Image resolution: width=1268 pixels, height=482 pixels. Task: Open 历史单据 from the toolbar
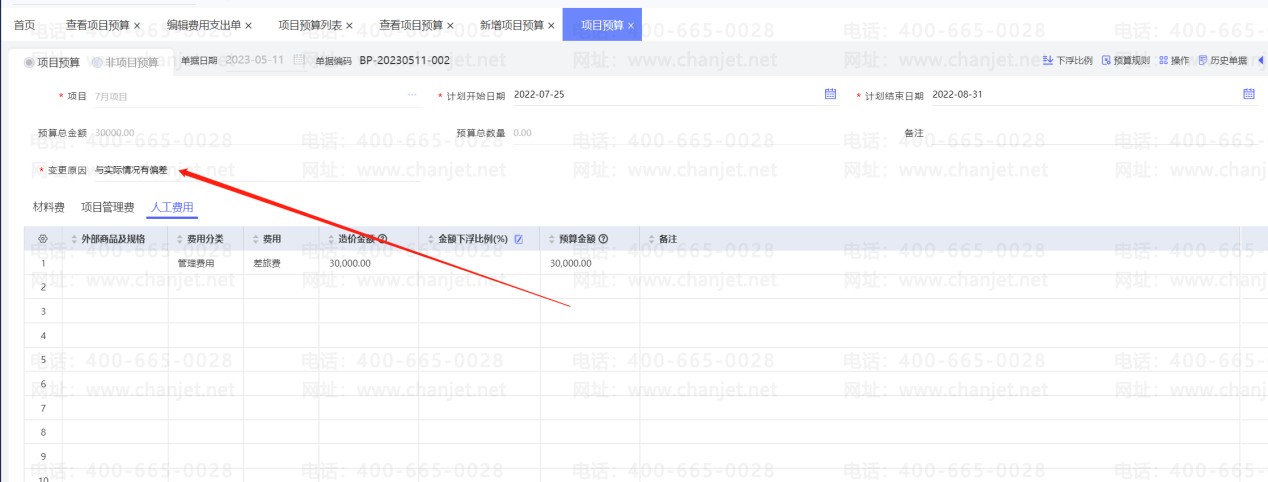click(1222, 61)
